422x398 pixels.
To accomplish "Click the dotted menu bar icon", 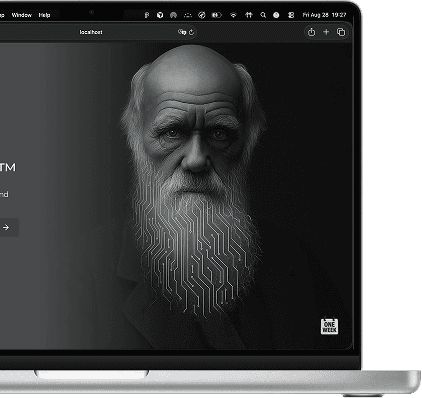I will click(x=188, y=15).
